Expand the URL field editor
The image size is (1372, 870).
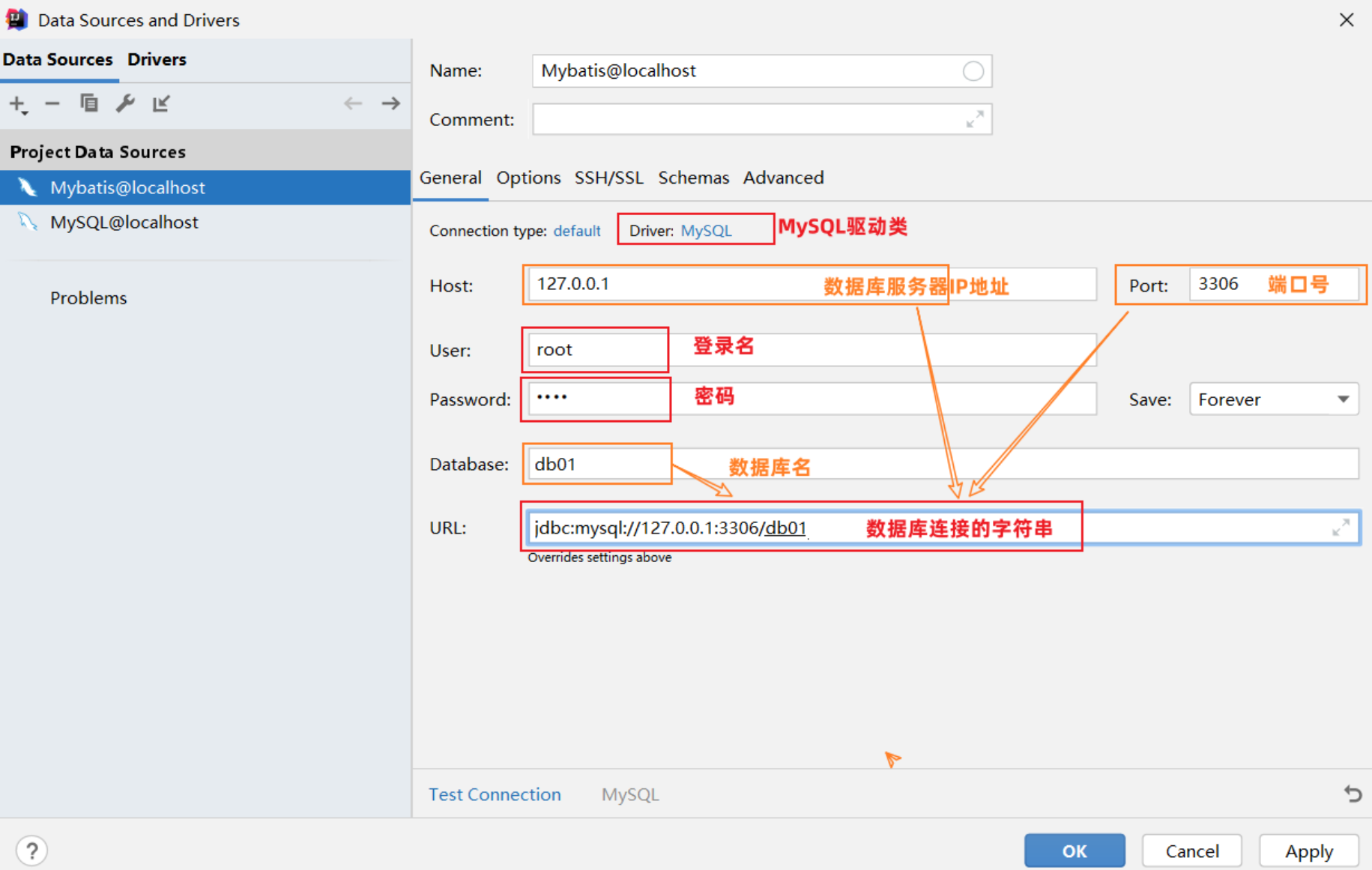(1341, 528)
